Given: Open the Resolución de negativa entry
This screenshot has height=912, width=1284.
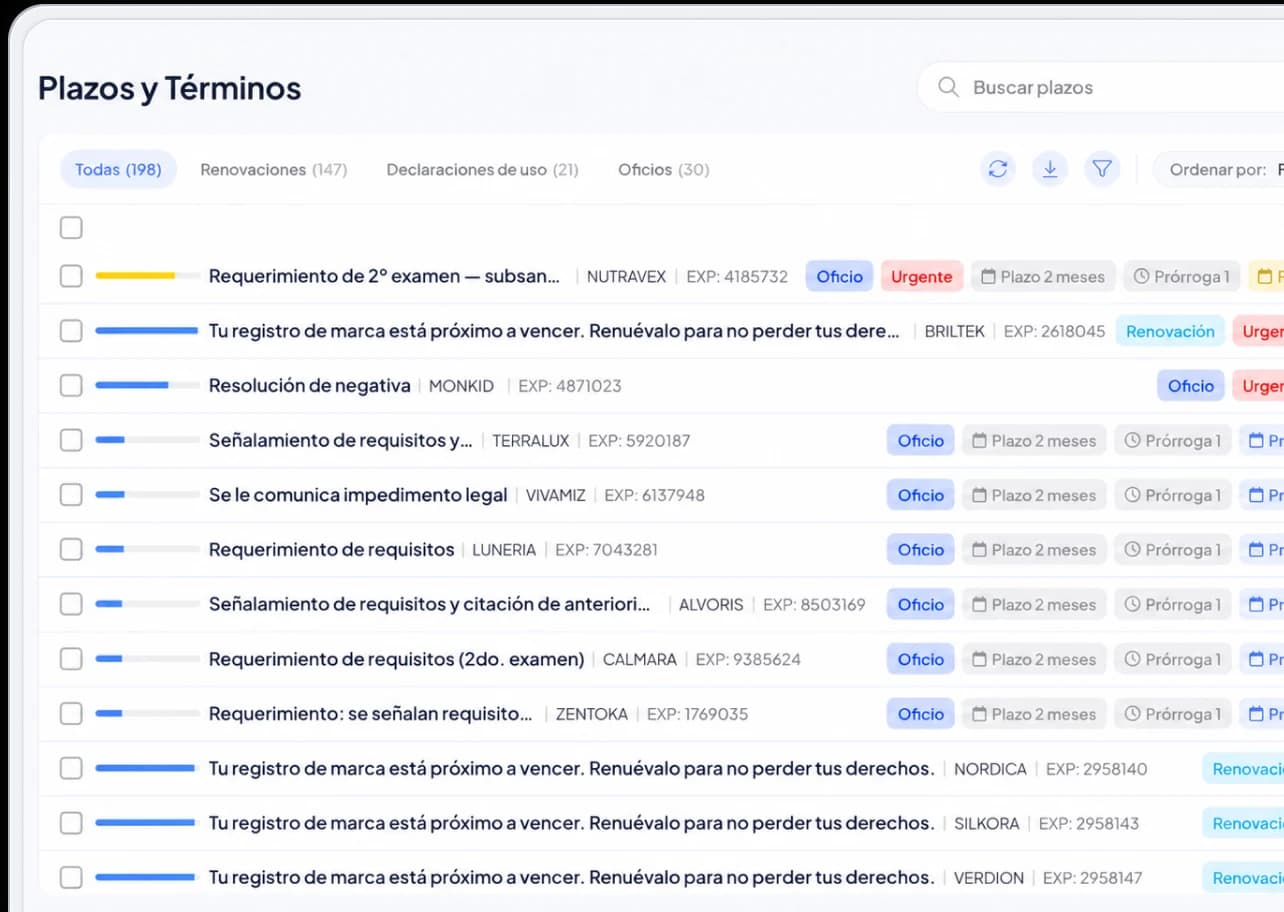Looking at the screenshot, I should (x=310, y=386).
